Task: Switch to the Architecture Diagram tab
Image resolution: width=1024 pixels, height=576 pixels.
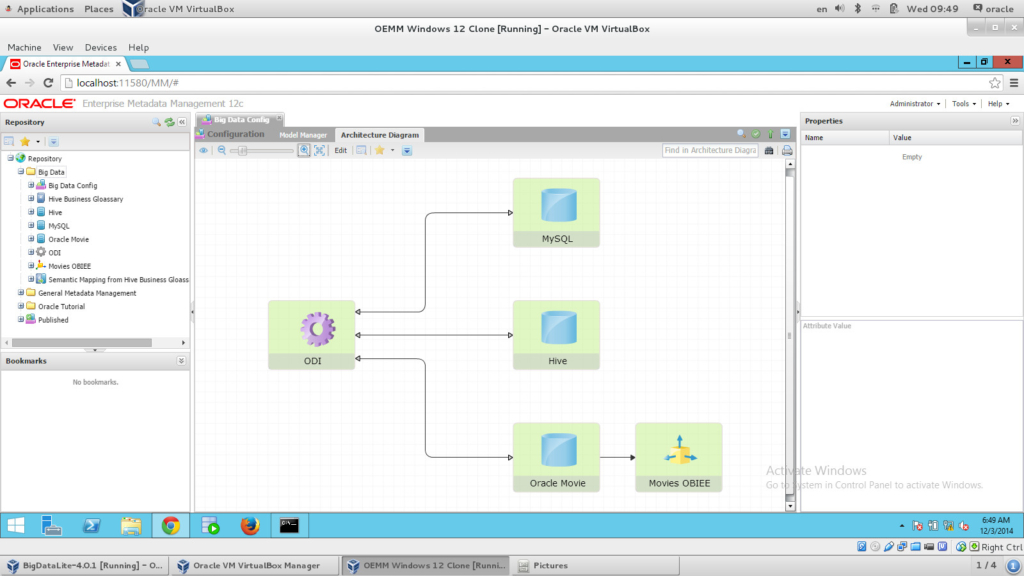Action: point(379,135)
